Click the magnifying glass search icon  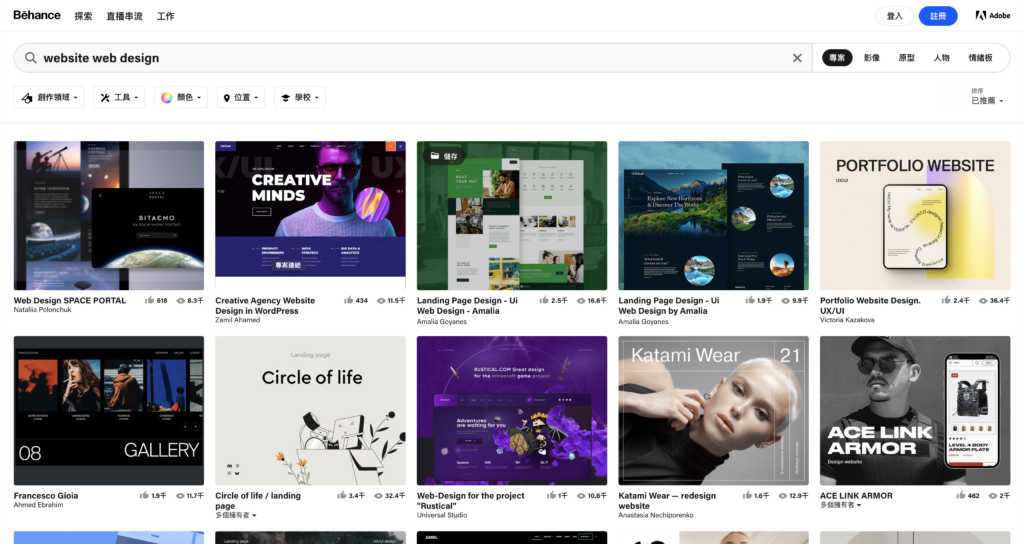click(x=31, y=58)
